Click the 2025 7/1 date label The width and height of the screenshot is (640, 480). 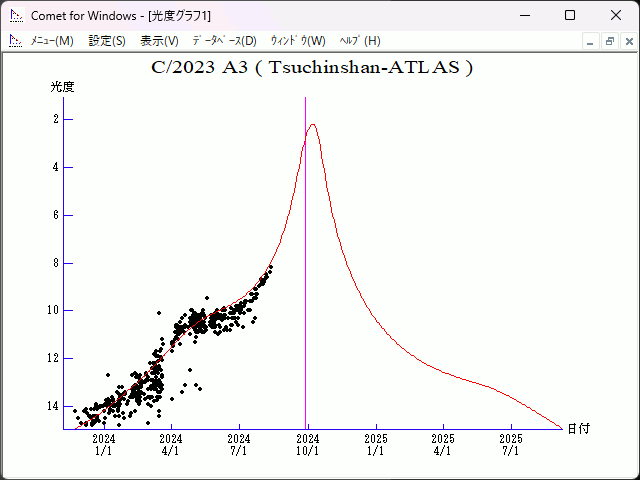coord(511,445)
